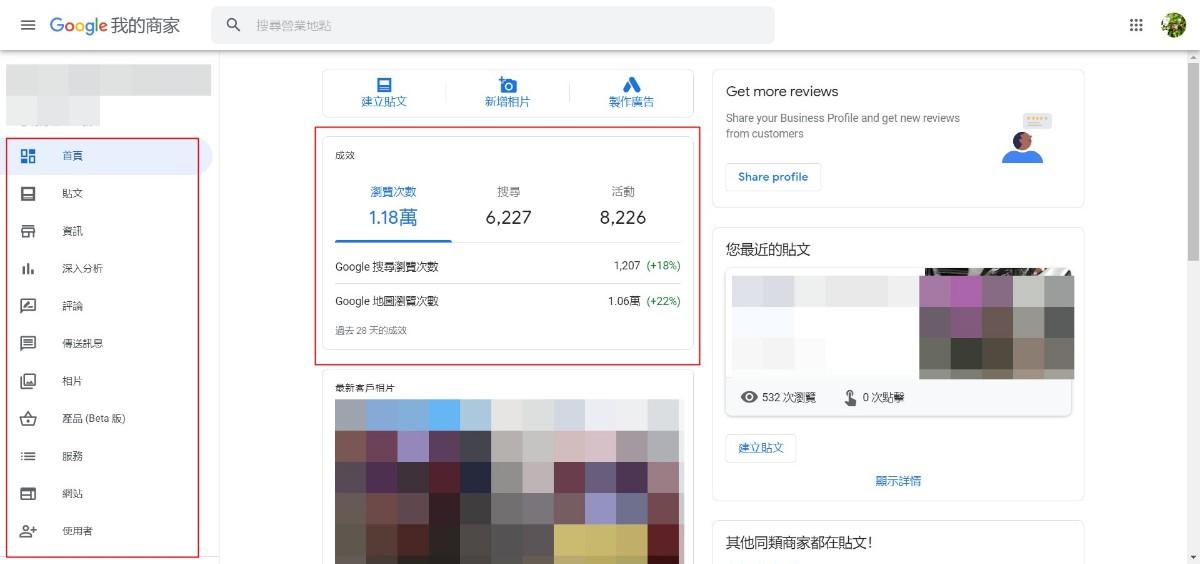Switch to the 瀏覽次數 tab

393,206
